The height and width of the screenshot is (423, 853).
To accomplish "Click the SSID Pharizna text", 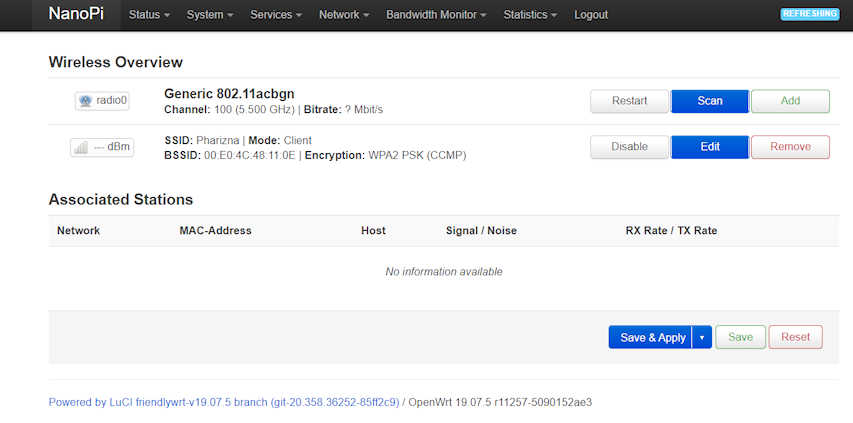I will (201, 140).
